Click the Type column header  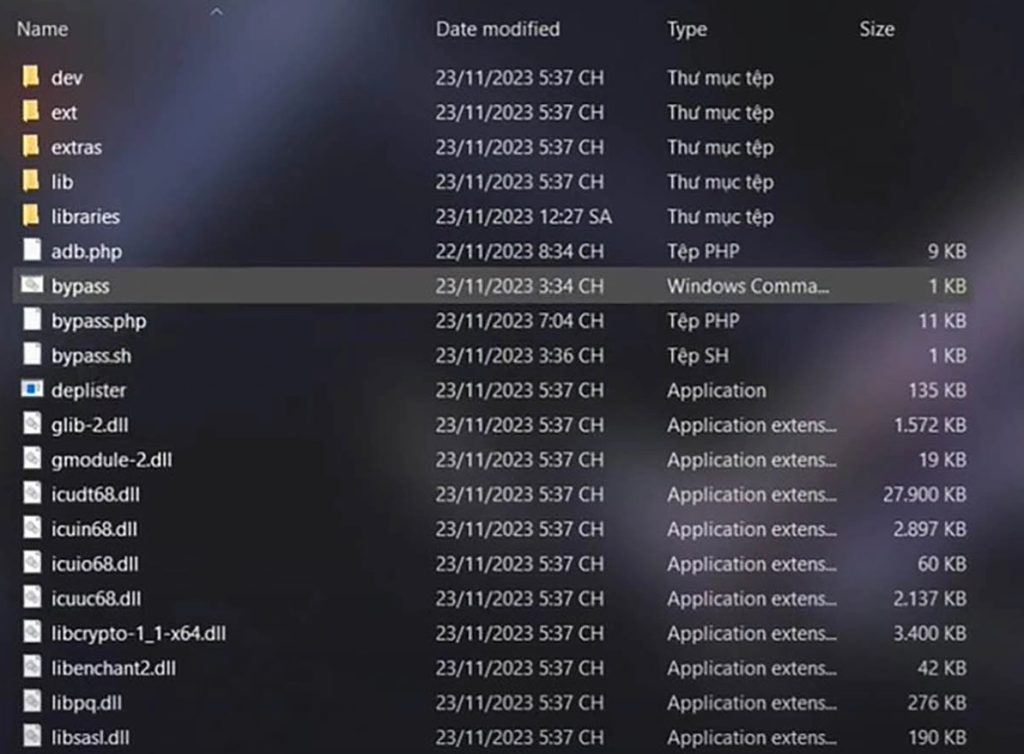[x=687, y=30]
